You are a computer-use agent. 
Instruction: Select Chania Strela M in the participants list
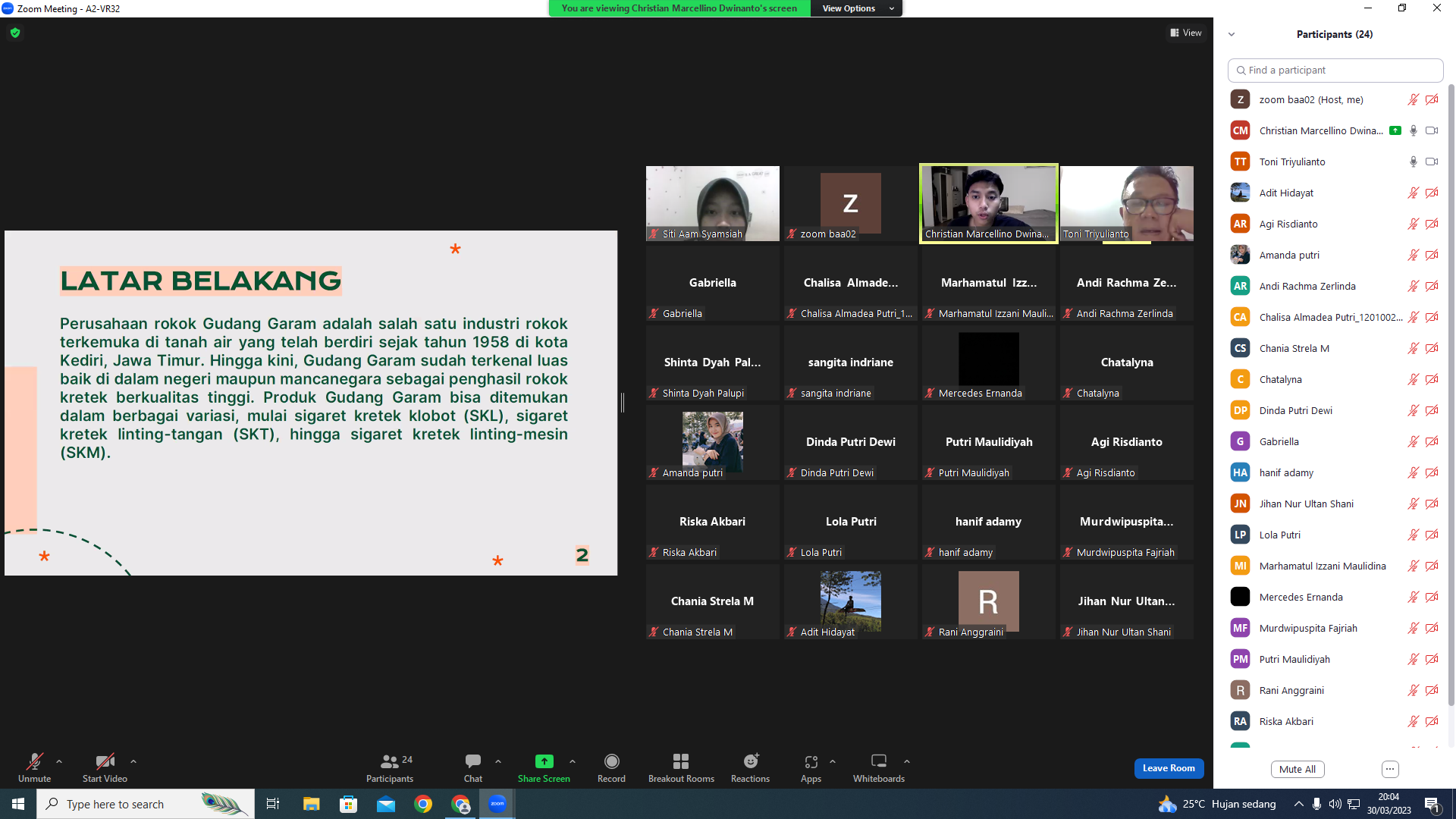[1335, 348]
